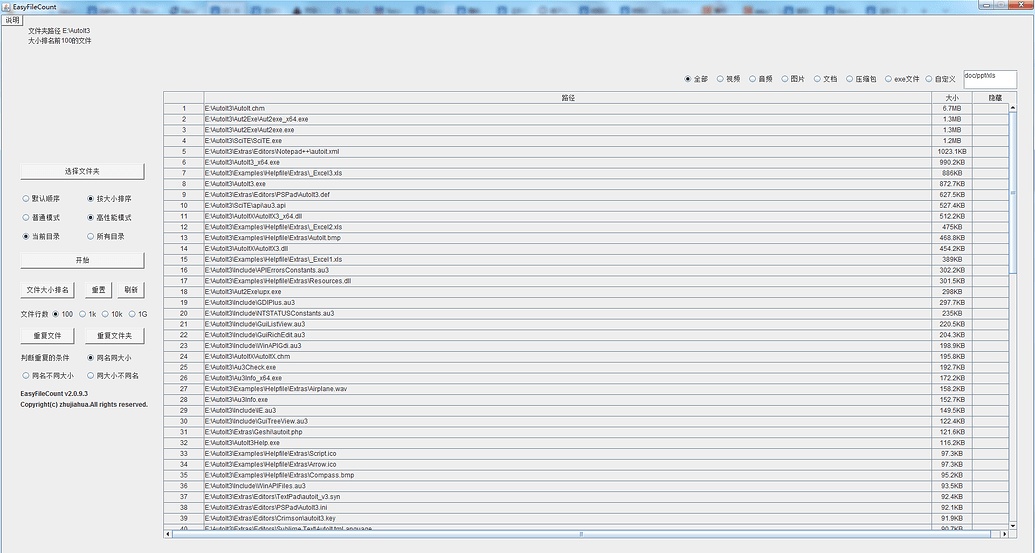
Task: Click the horizontal scrollbar left arrow
Action: (168, 534)
